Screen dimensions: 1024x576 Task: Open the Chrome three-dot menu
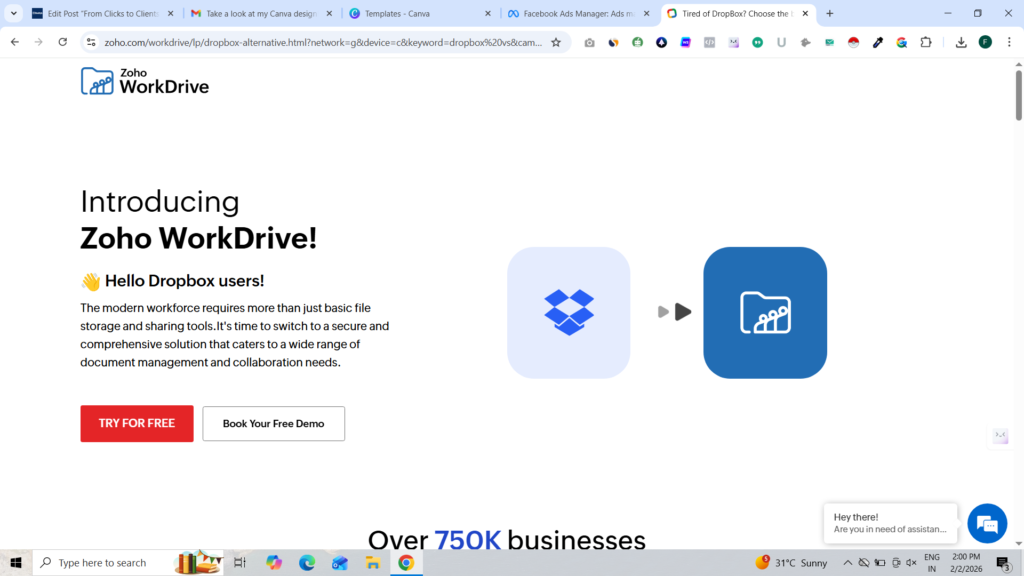click(x=1010, y=42)
